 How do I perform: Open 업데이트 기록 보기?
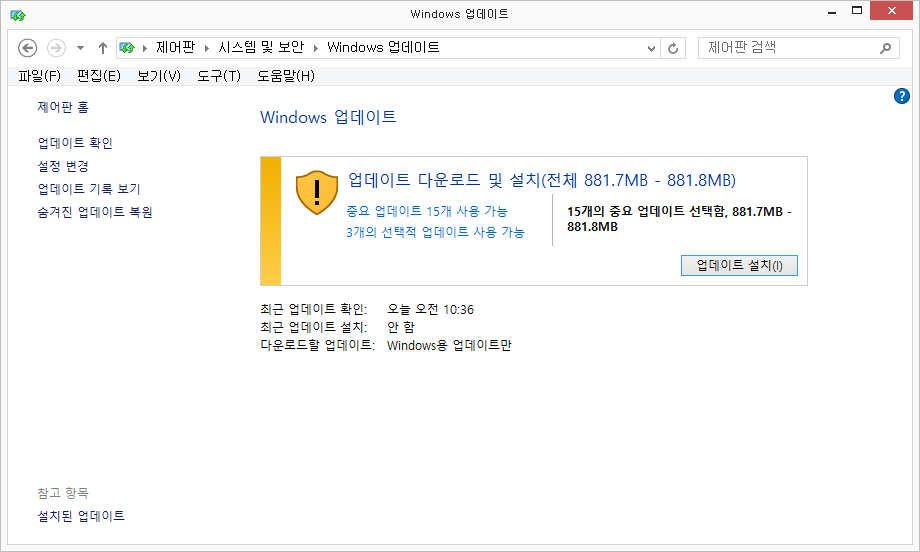[89, 189]
